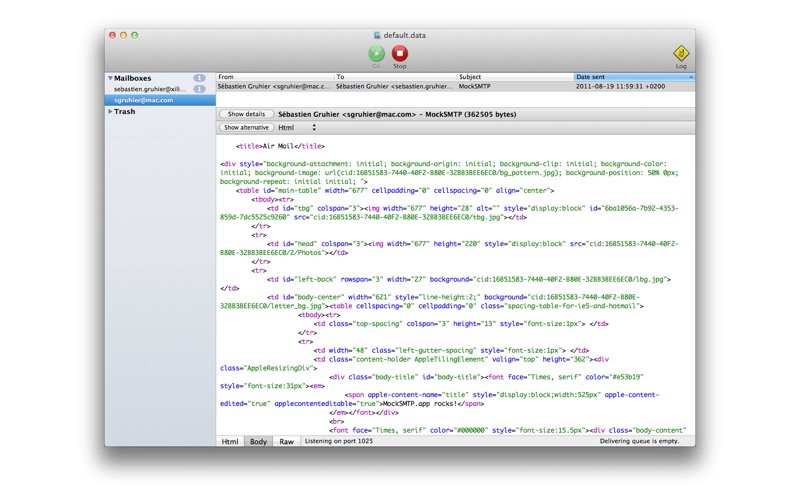Click the default.data document icon in the title bar

point(377,35)
